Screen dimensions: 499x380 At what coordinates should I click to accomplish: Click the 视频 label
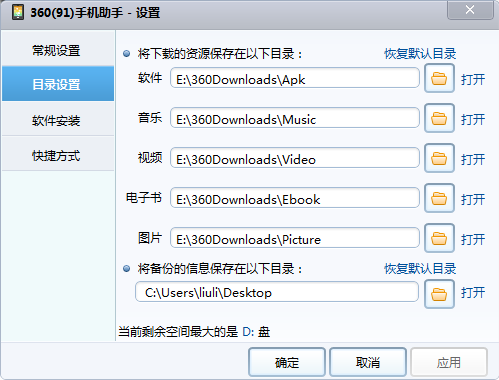click(150, 158)
